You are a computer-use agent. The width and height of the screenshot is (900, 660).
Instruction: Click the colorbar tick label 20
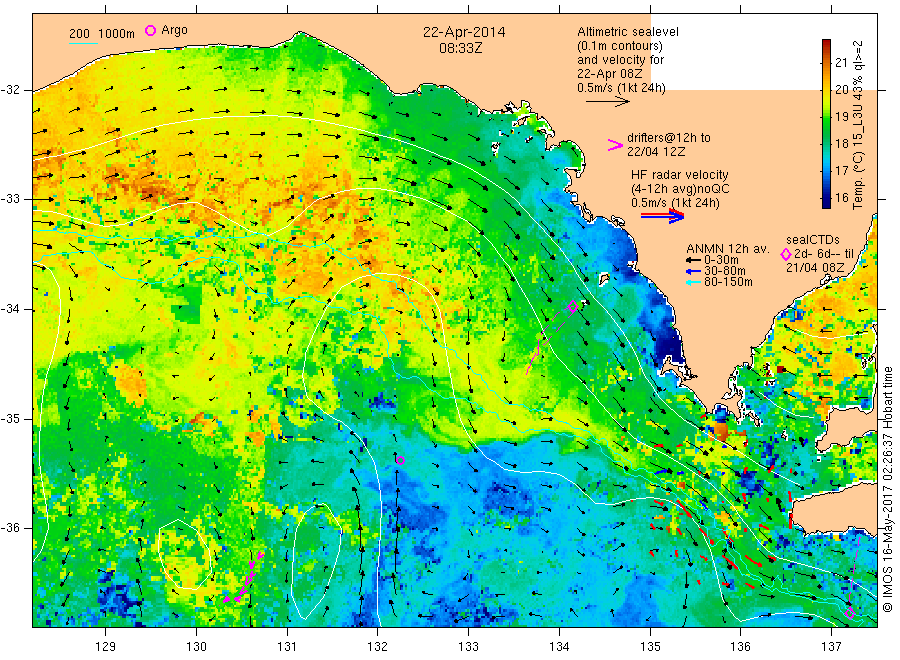coord(841,90)
